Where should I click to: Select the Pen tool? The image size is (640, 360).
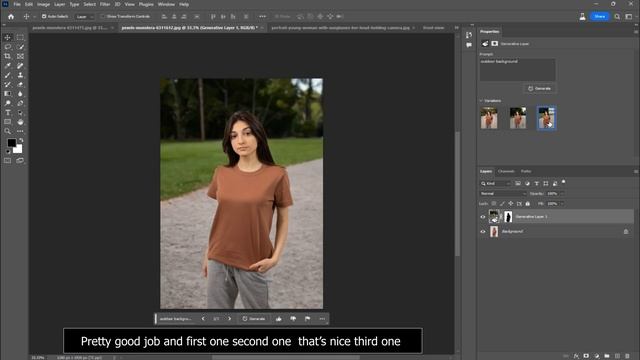click(x=20, y=103)
